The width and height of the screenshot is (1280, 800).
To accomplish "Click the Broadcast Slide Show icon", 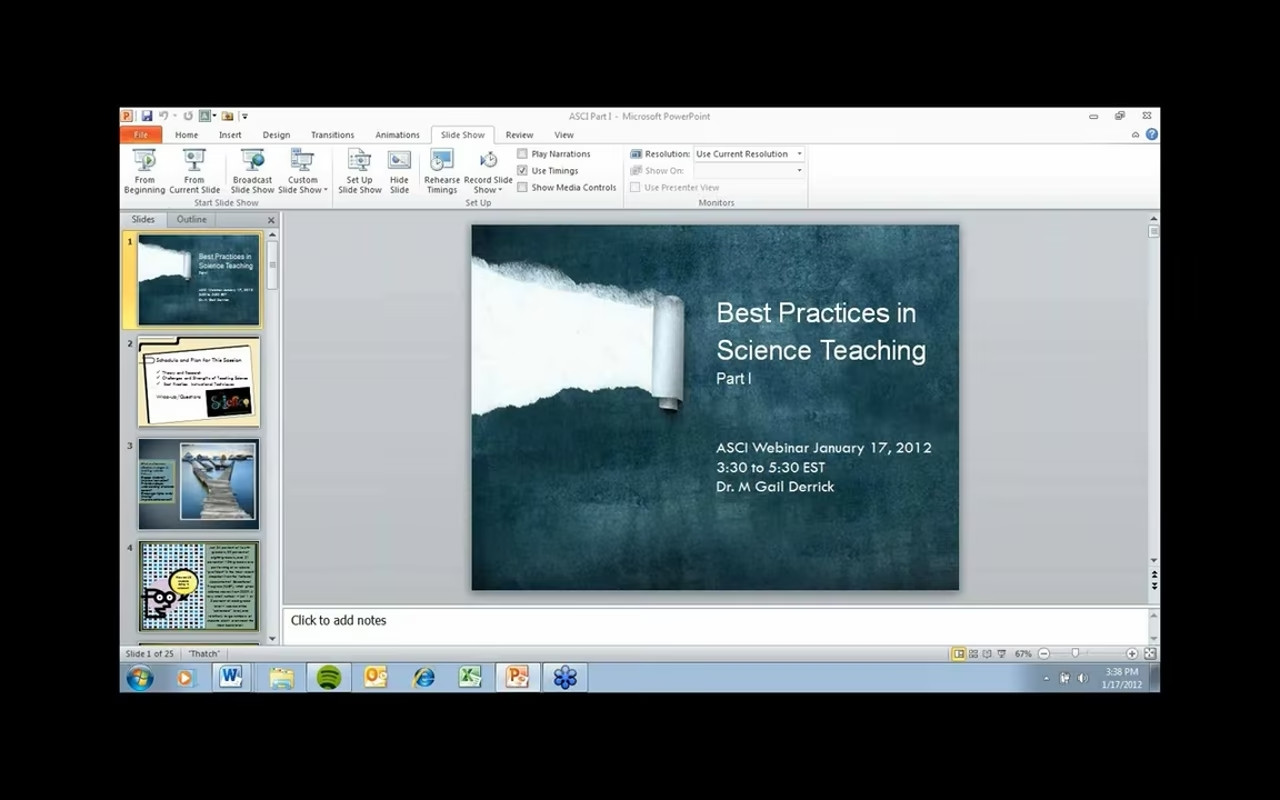I will [x=252, y=171].
